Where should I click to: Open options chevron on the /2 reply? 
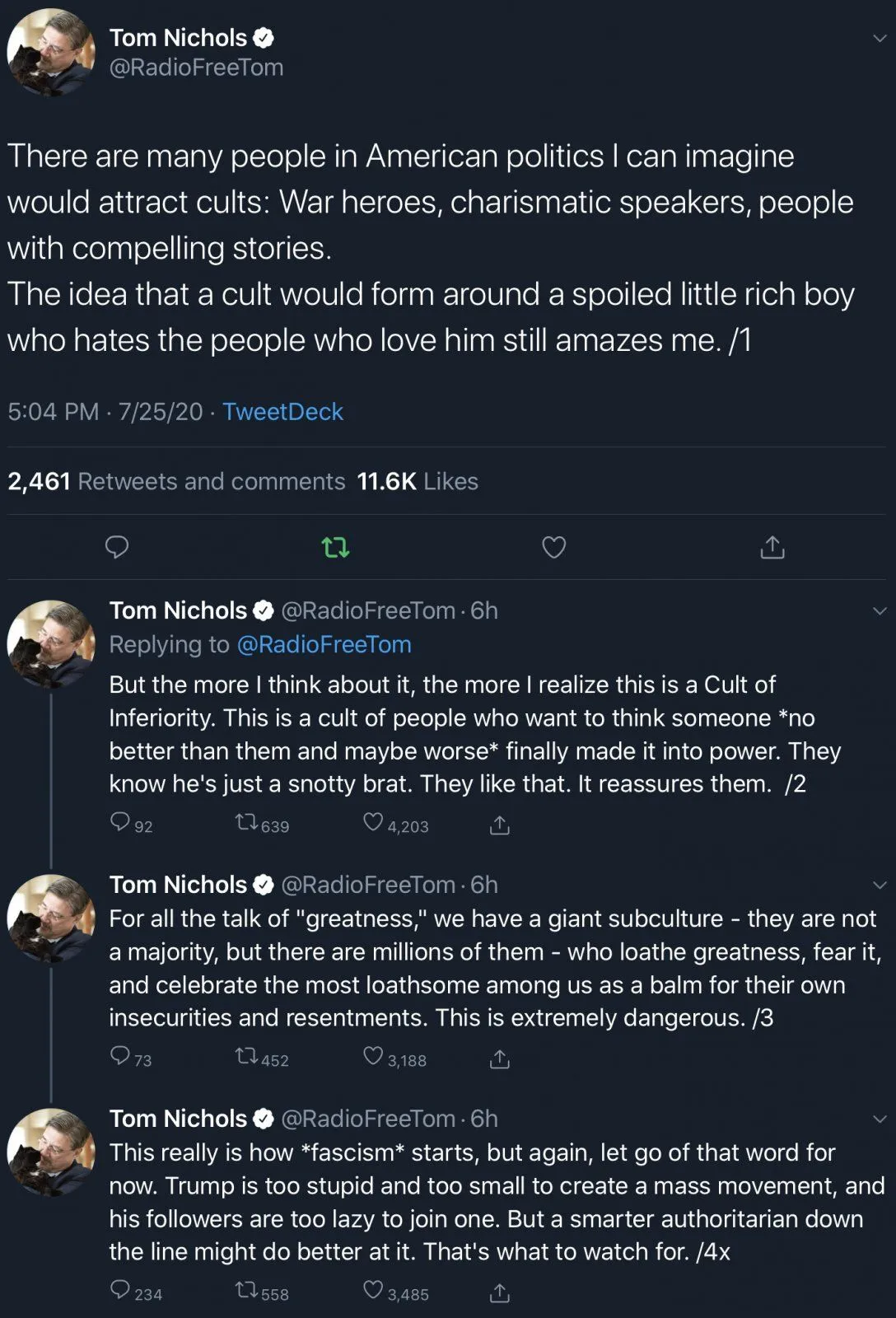(880, 611)
